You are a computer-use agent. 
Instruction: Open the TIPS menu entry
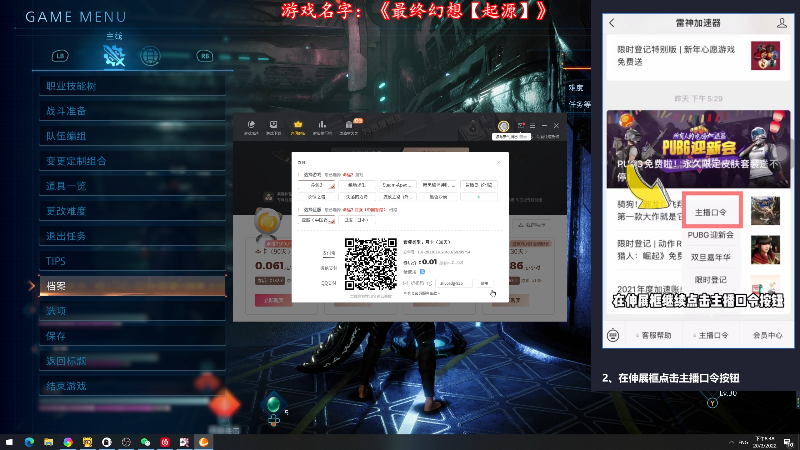tap(132, 261)
